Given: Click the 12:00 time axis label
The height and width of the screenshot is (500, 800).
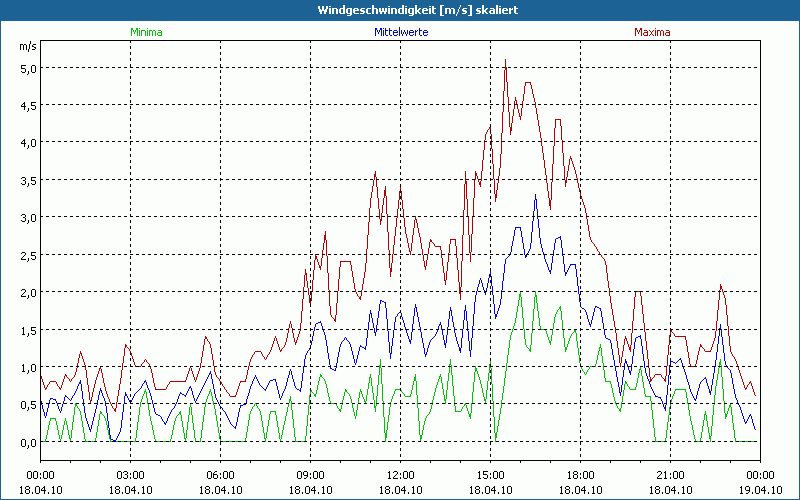Looking at the screenshot, I should pos(401,476).
